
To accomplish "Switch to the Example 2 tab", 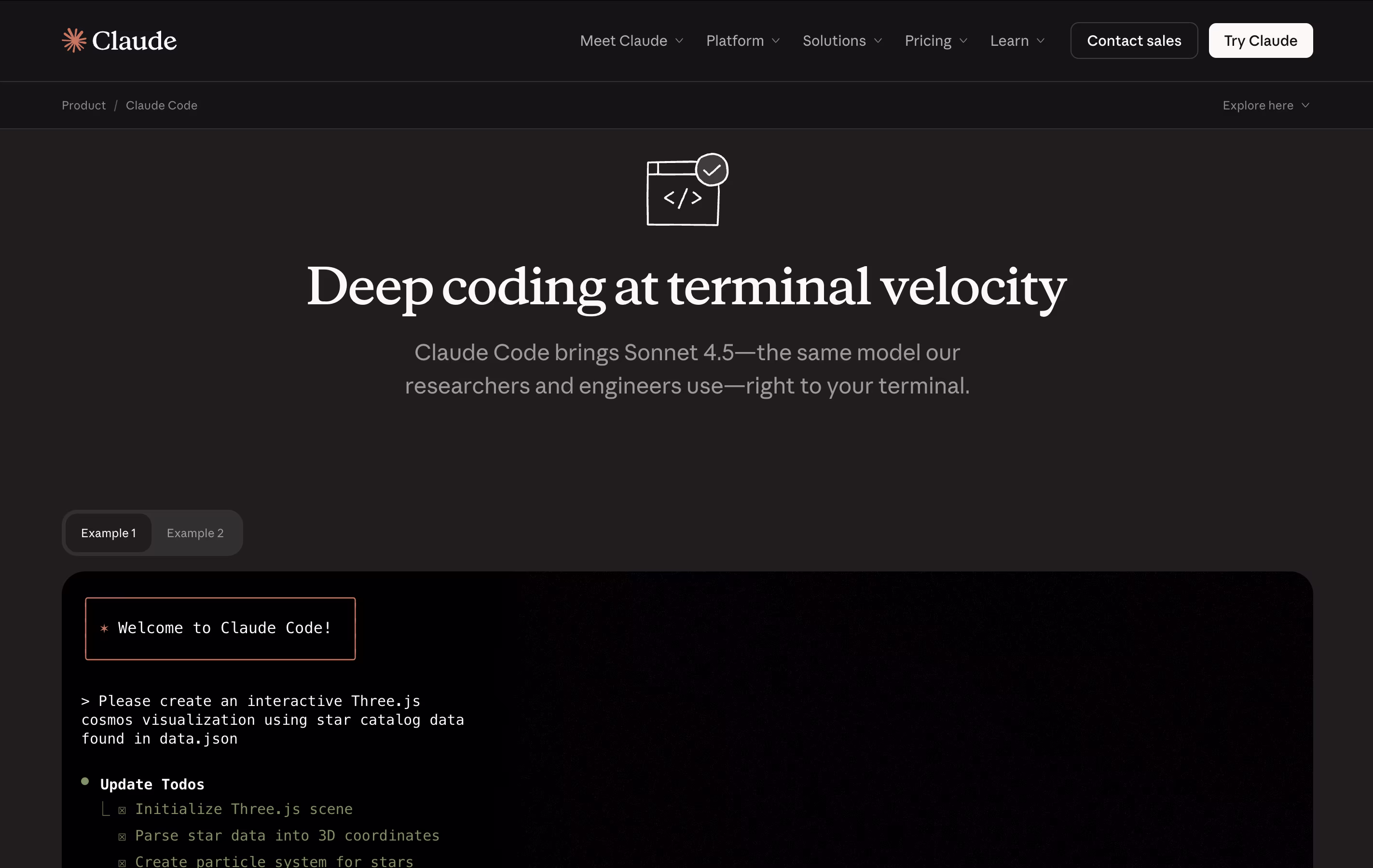I will pos(195,533).
